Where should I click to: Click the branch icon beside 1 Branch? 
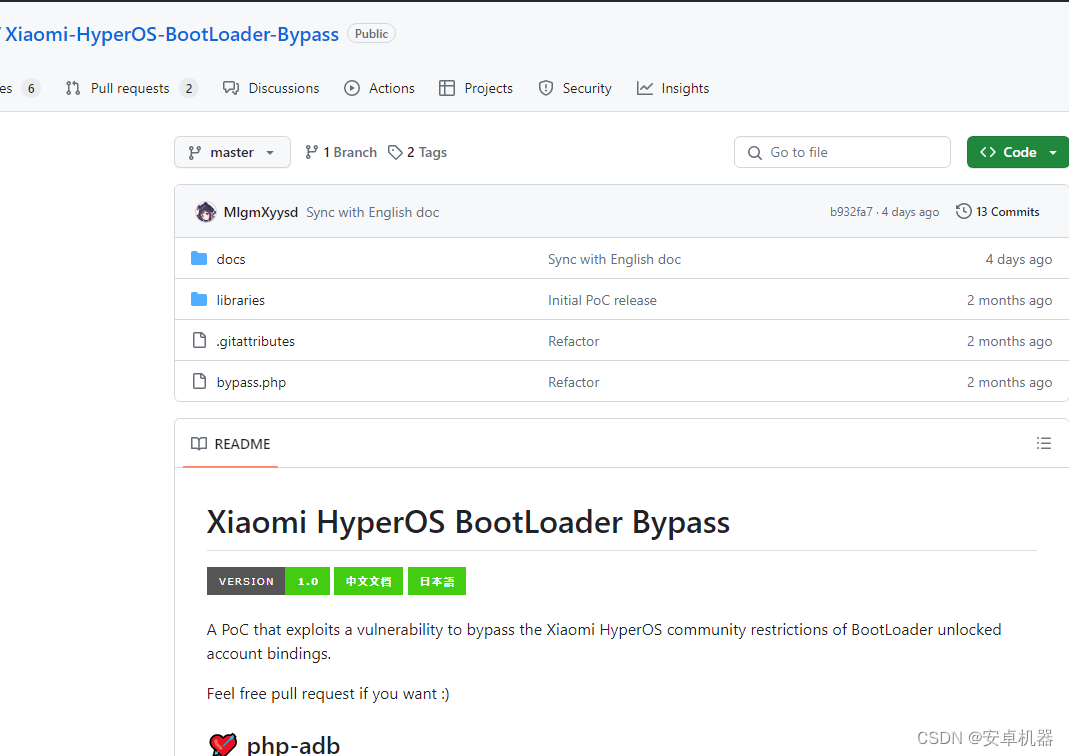click(312, 152)
